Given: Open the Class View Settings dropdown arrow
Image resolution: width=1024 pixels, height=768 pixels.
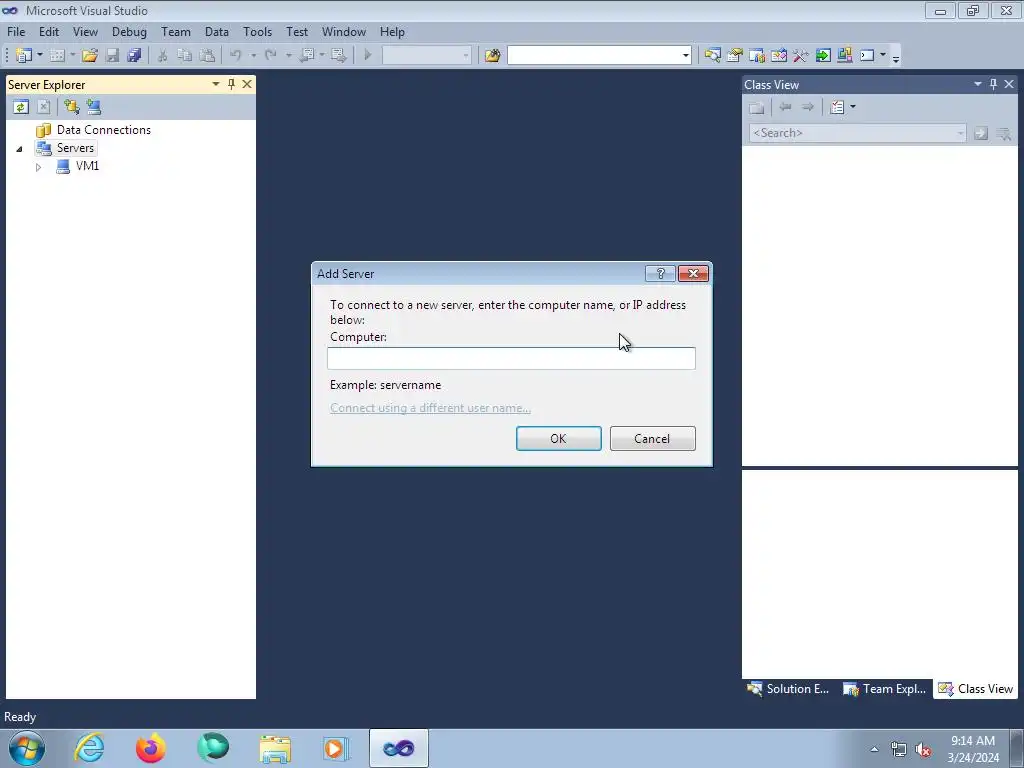Looking at the screenshot, I should coord(853,107).
